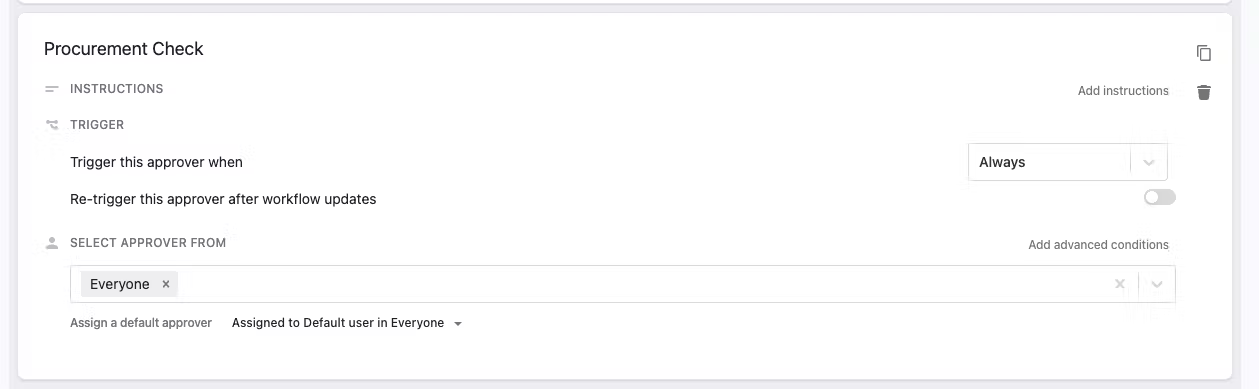Image resolution: width=1259 pixels, height=389 pixels.
Task: Click Assign a default approver label
Action: pyautogui.click(x=141, y=323)
